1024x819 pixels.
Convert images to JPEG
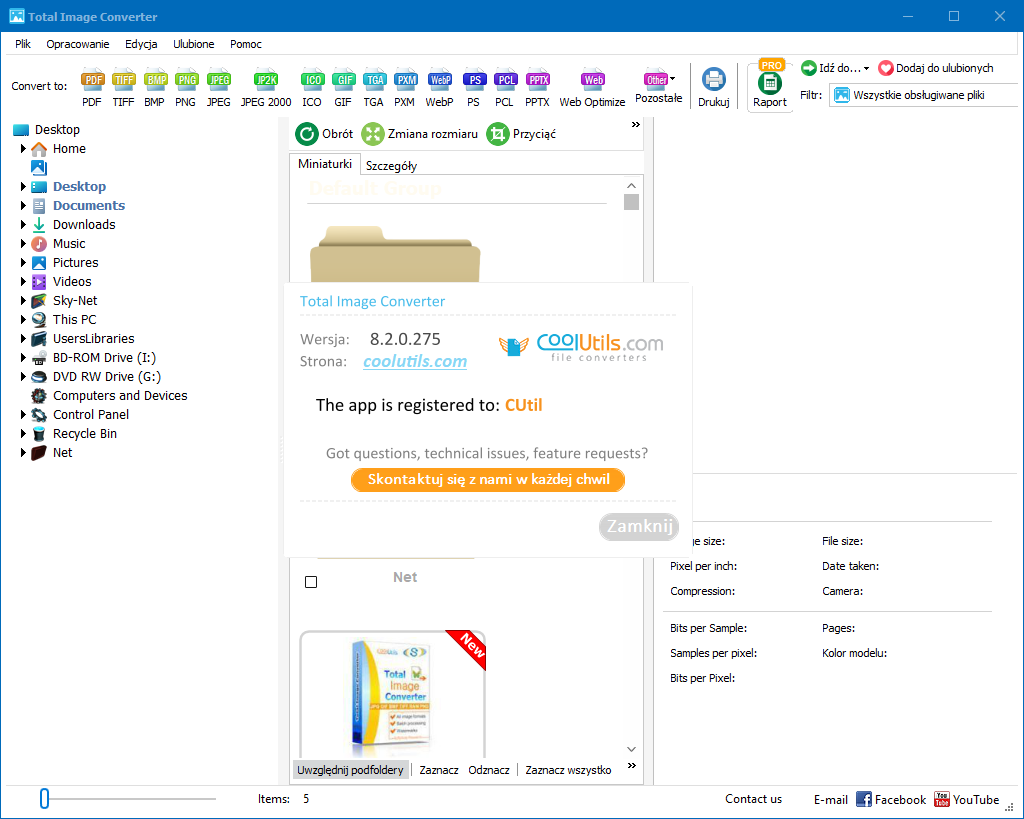(x=219, y=88)
